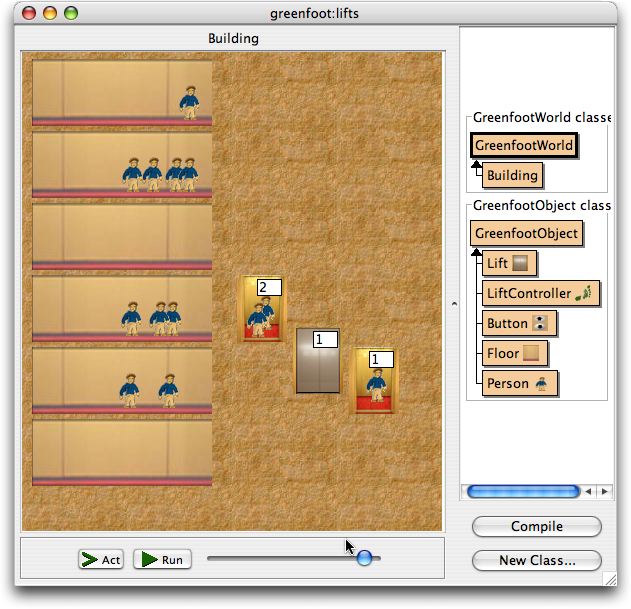The height and width of the screenshot is (609, 631).
Task: Click the LiftController leaves icon
Action: point(584,293)
